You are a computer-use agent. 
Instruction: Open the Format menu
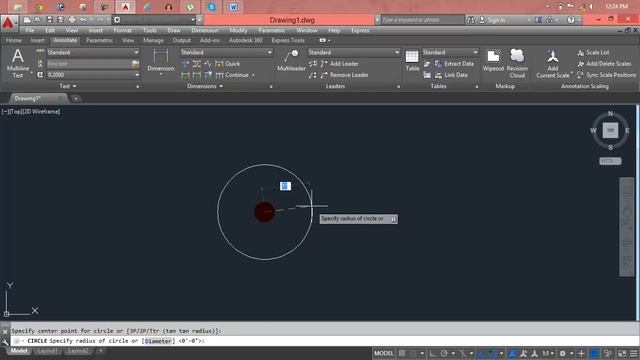tap(122, 31)
